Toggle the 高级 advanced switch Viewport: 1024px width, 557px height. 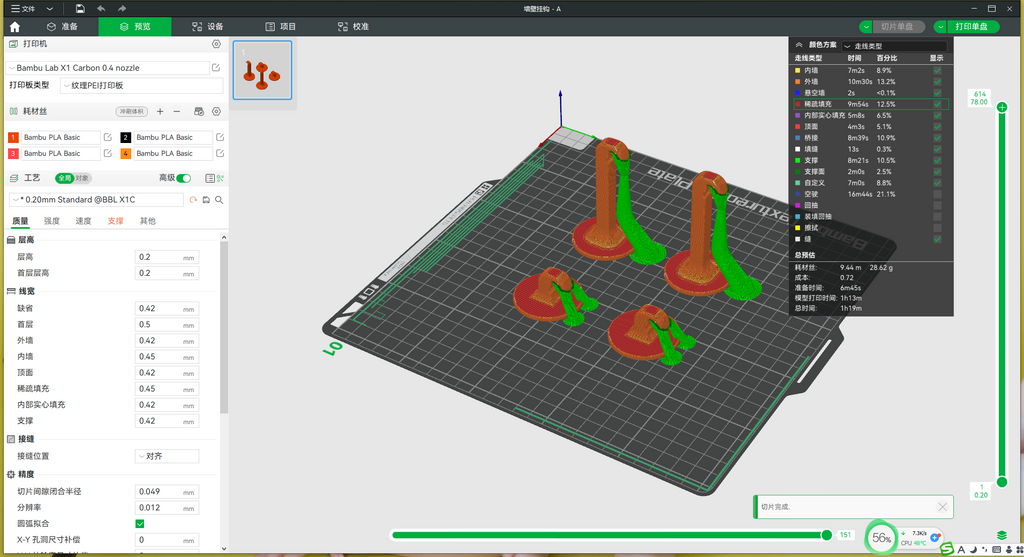[184, 178]
